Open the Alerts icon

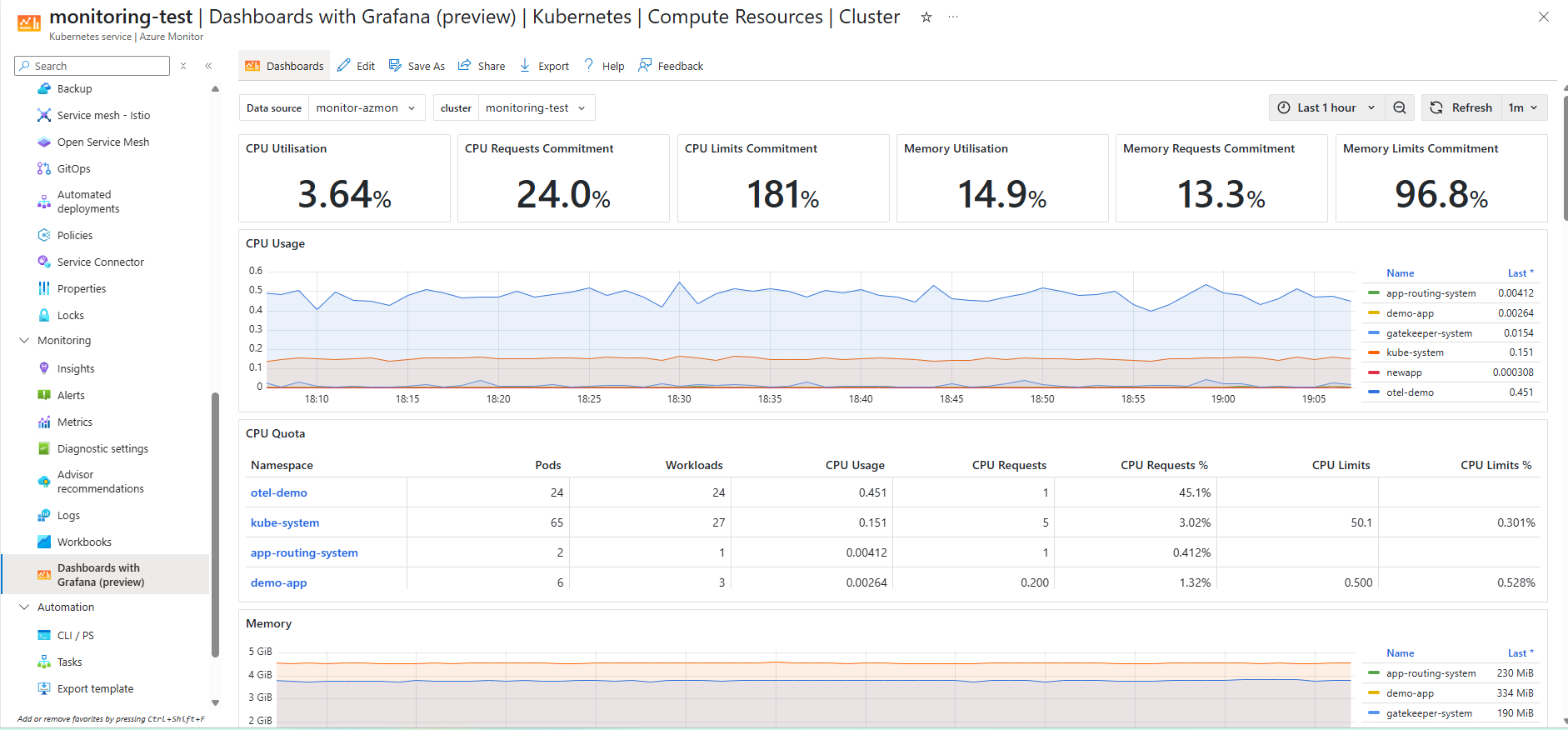[x=44, y=396]
